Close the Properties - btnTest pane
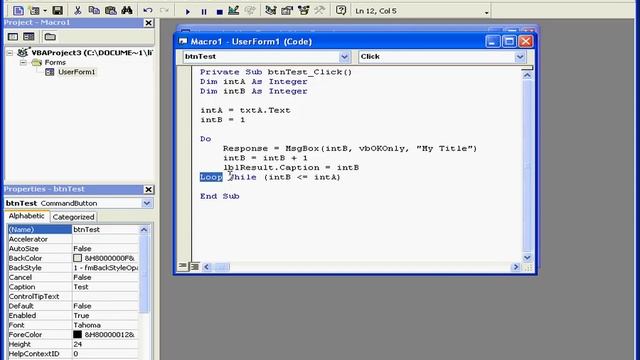 click(149, 189)
